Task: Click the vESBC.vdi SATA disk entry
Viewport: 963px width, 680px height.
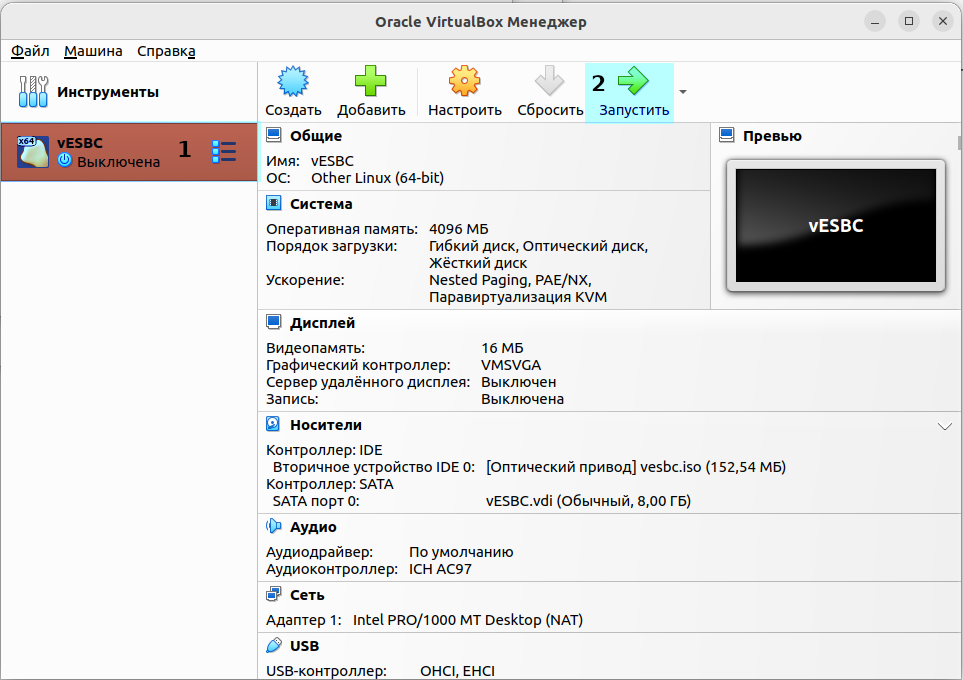Action: 588,501
